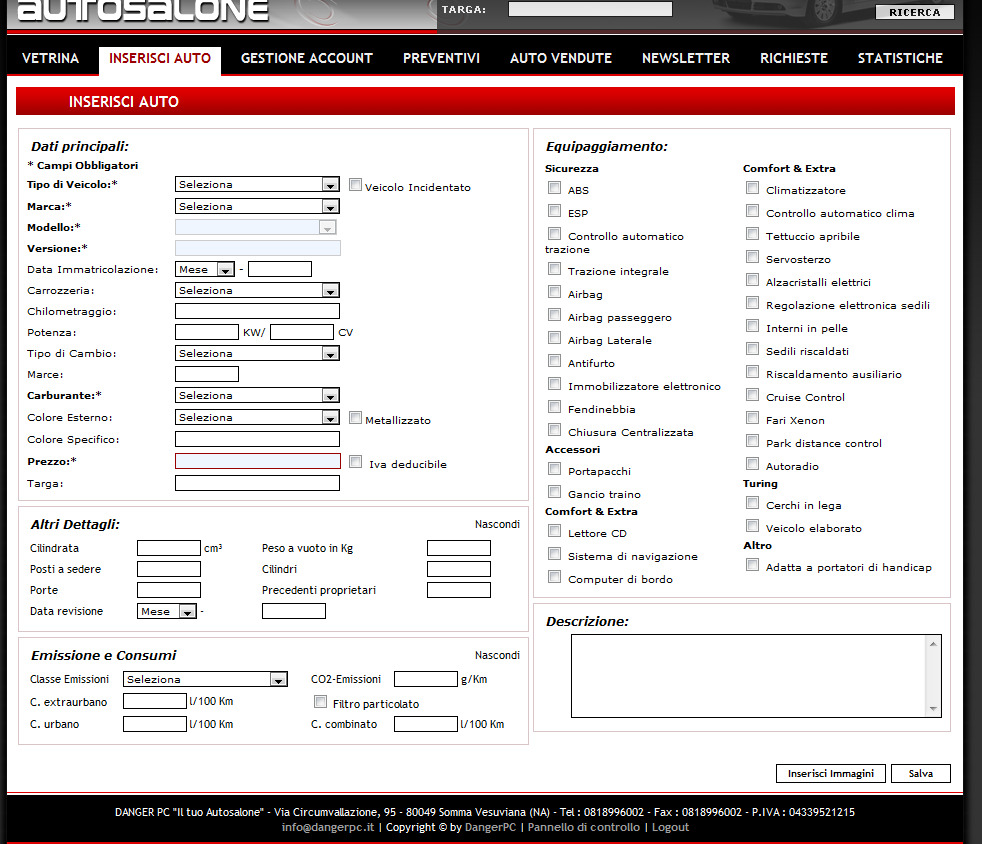Tick the Portapacchi checkbox

(554, 468)
